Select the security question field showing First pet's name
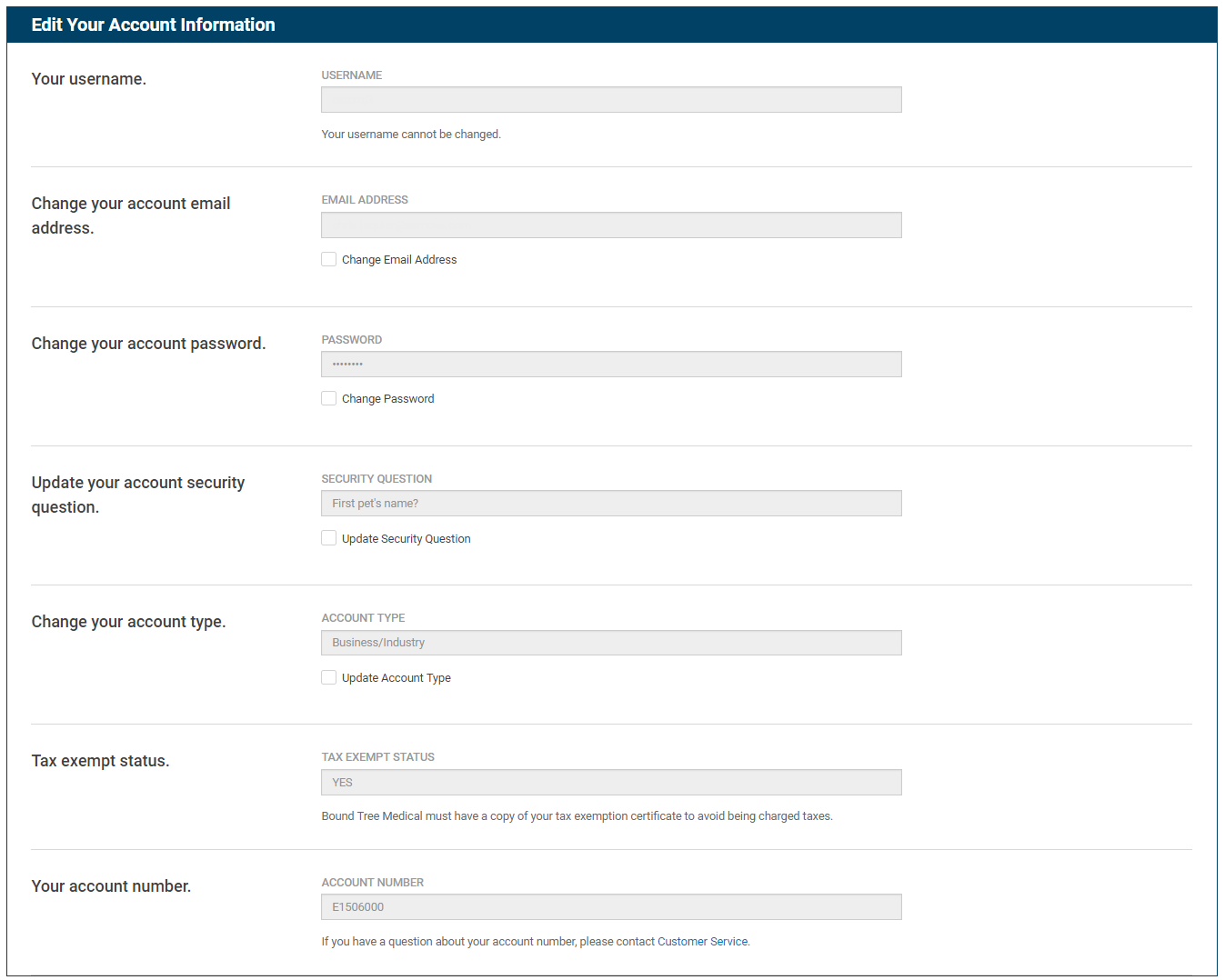Viewport: 1225px width, 980px height. 610,503
